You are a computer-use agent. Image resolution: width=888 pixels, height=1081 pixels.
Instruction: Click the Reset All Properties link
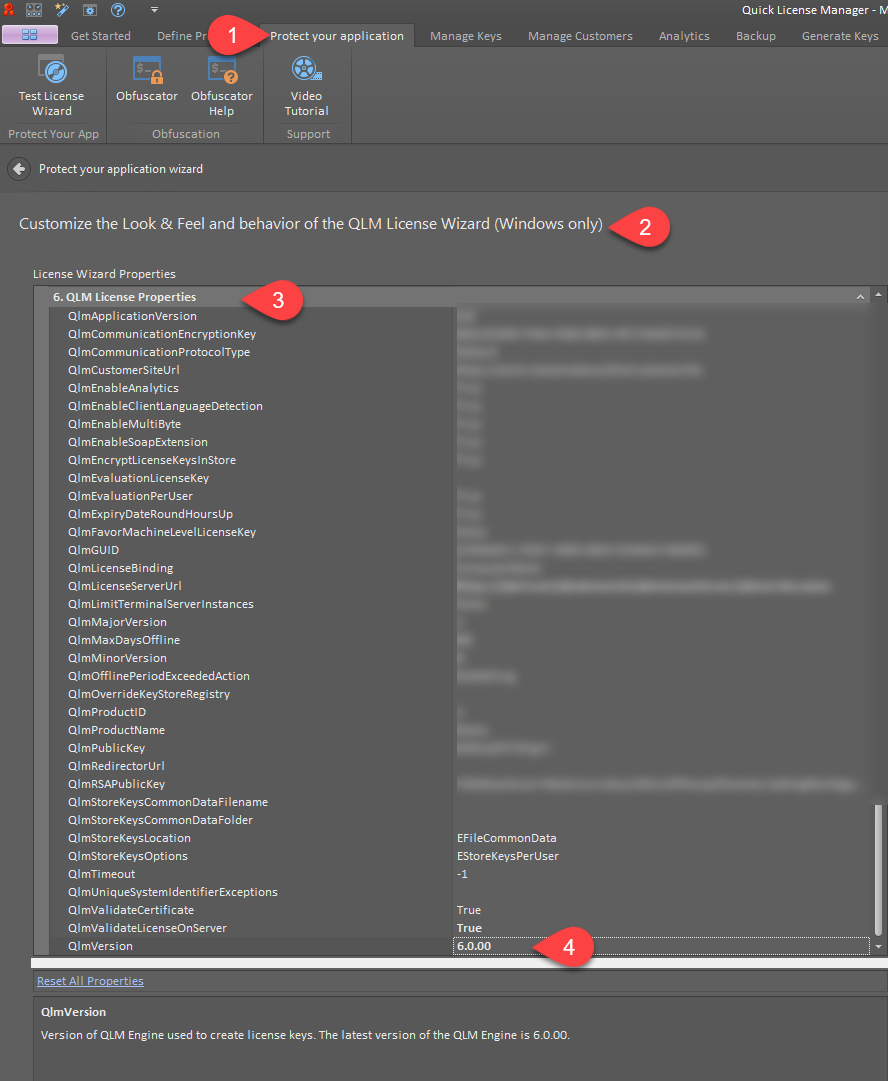point(90,981)
